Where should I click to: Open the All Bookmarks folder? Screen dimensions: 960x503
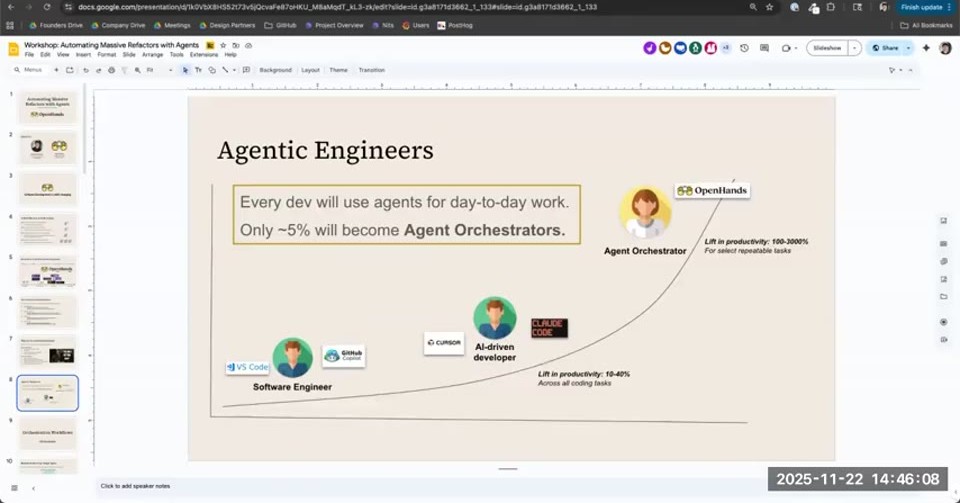(x=926, y=26)
